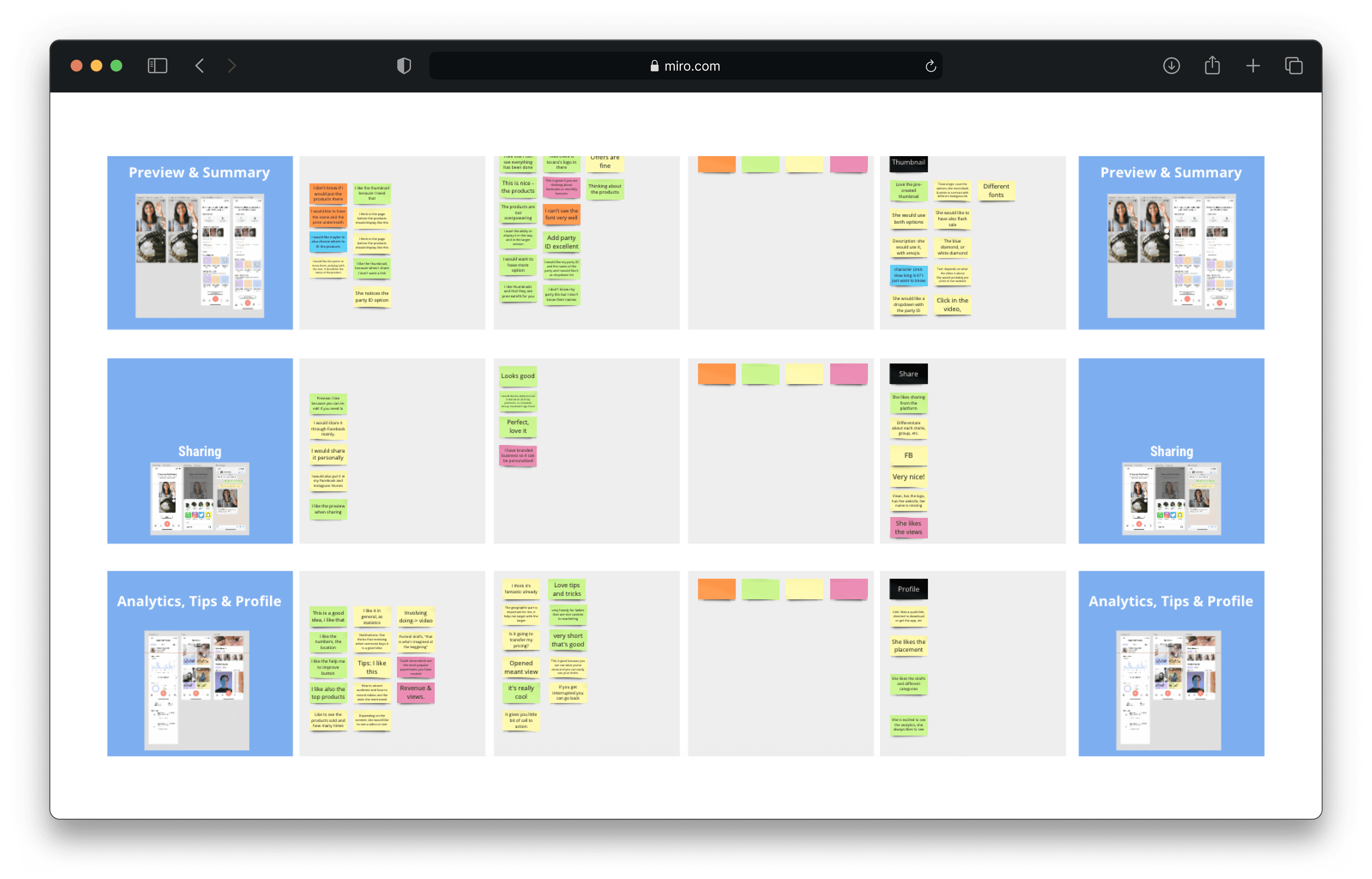Select the 'Looks good' sticky note

pyautogui.click(x=518, y=376)
